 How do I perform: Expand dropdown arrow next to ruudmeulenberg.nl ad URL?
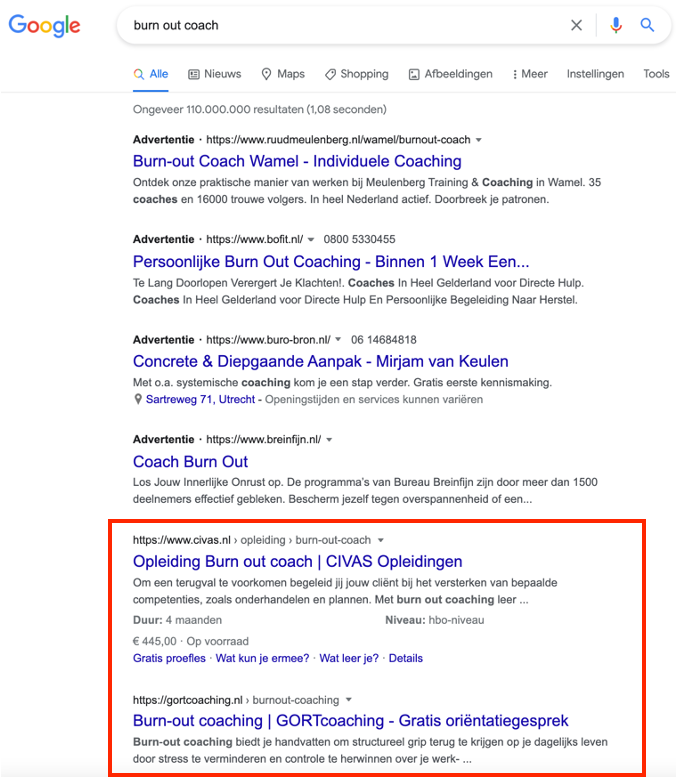point(478,140)
